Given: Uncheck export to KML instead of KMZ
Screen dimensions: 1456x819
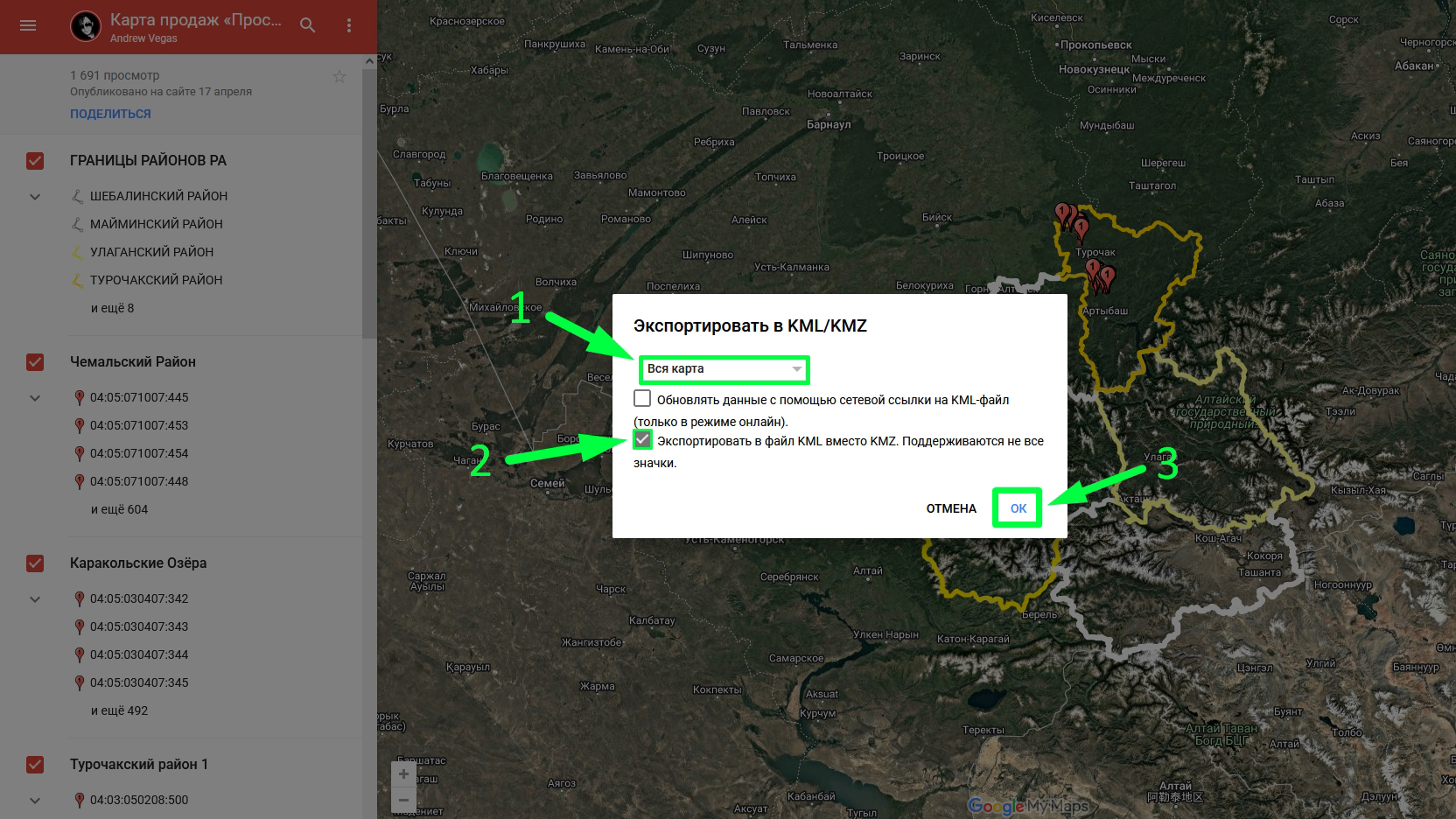Looking at the screenshot, I should 642,439.
